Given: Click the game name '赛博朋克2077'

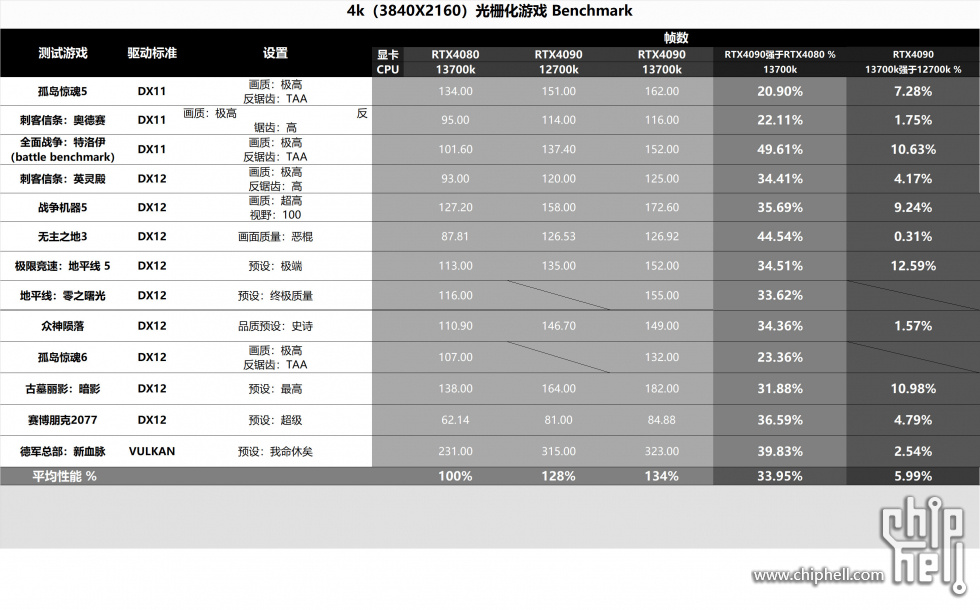Looking at the screenshot, I should coord(62,420).
